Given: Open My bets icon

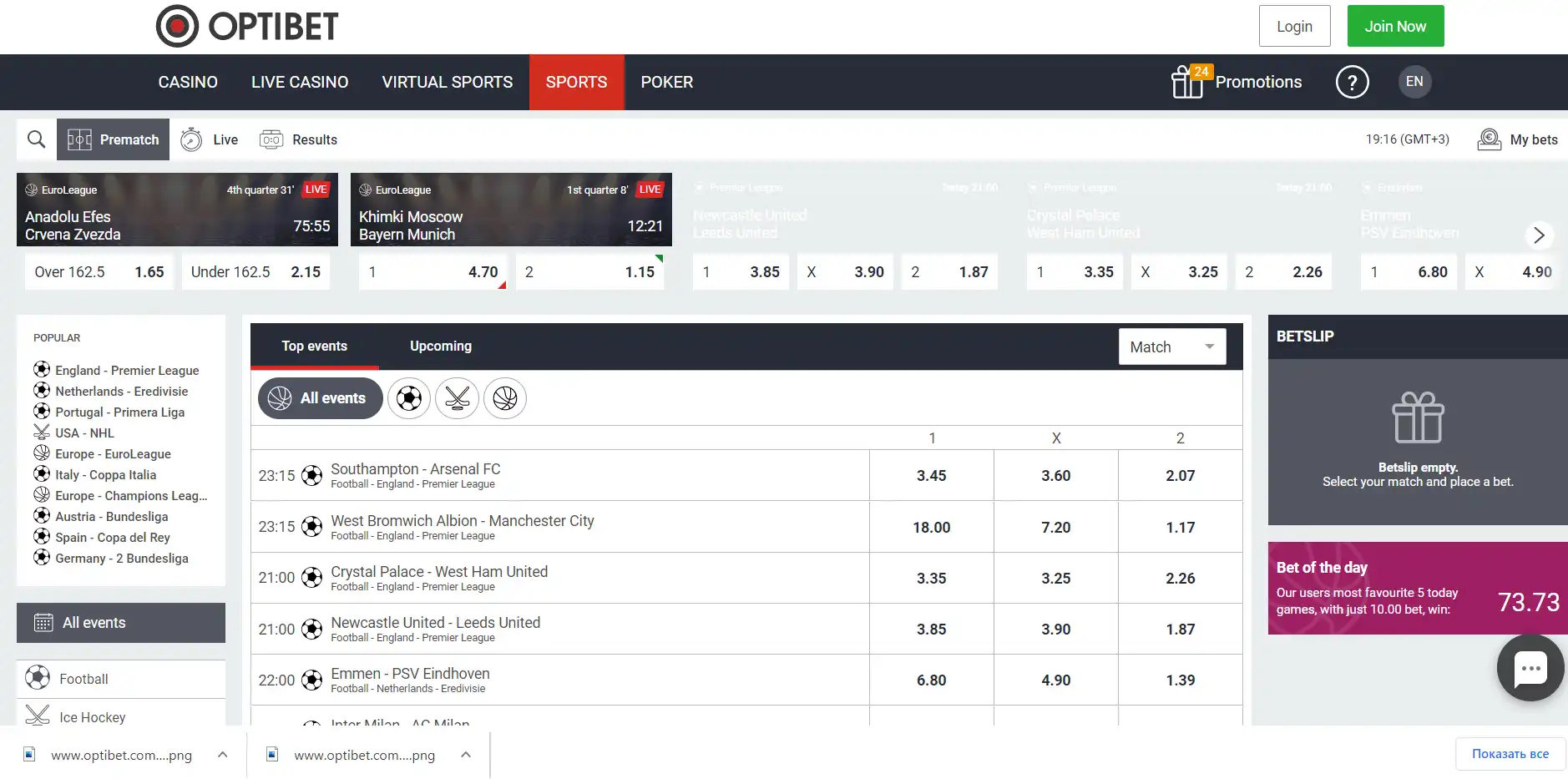Looking at the screenshot, I should [1489, 139].
